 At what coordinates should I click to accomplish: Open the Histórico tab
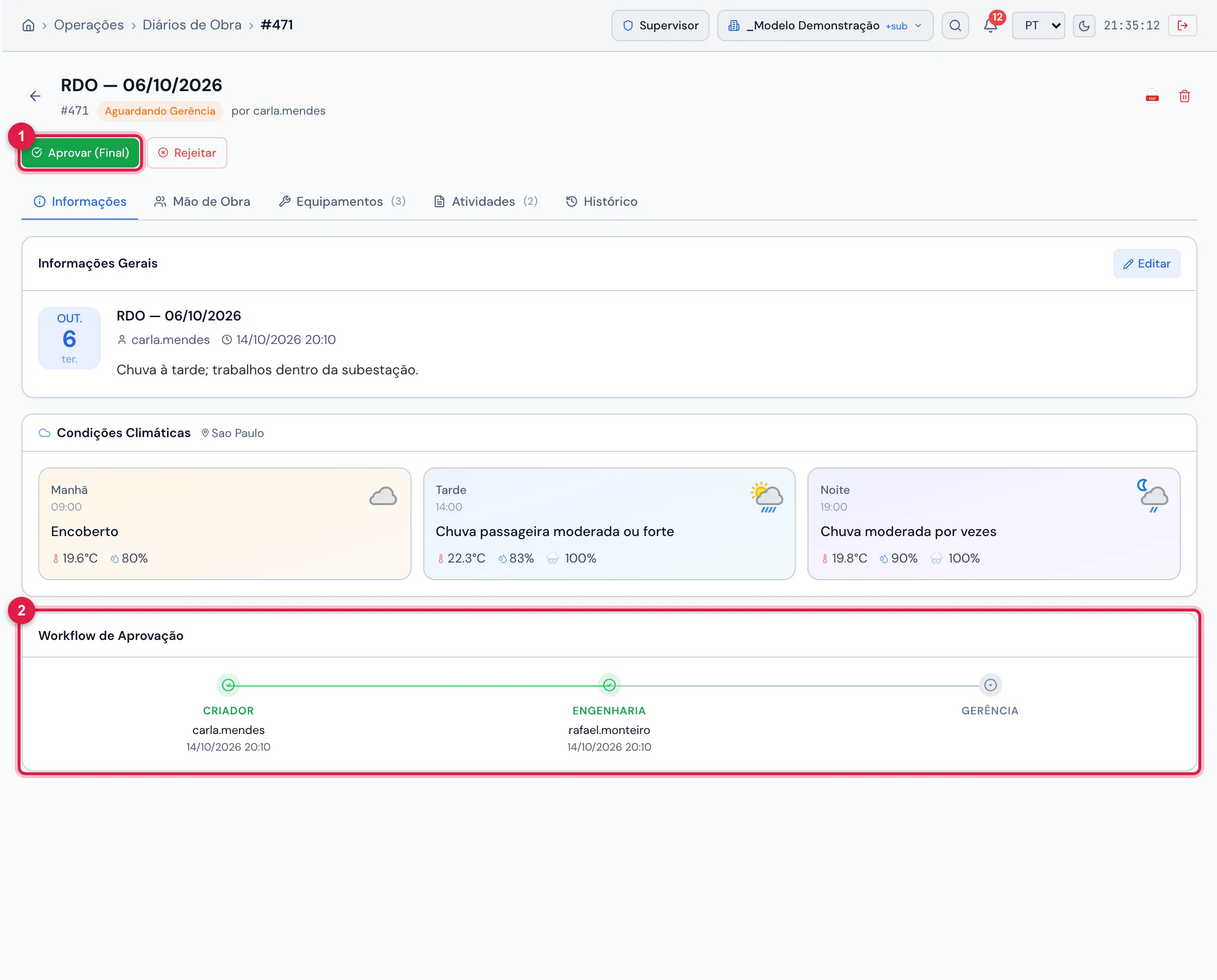point(601,201)
